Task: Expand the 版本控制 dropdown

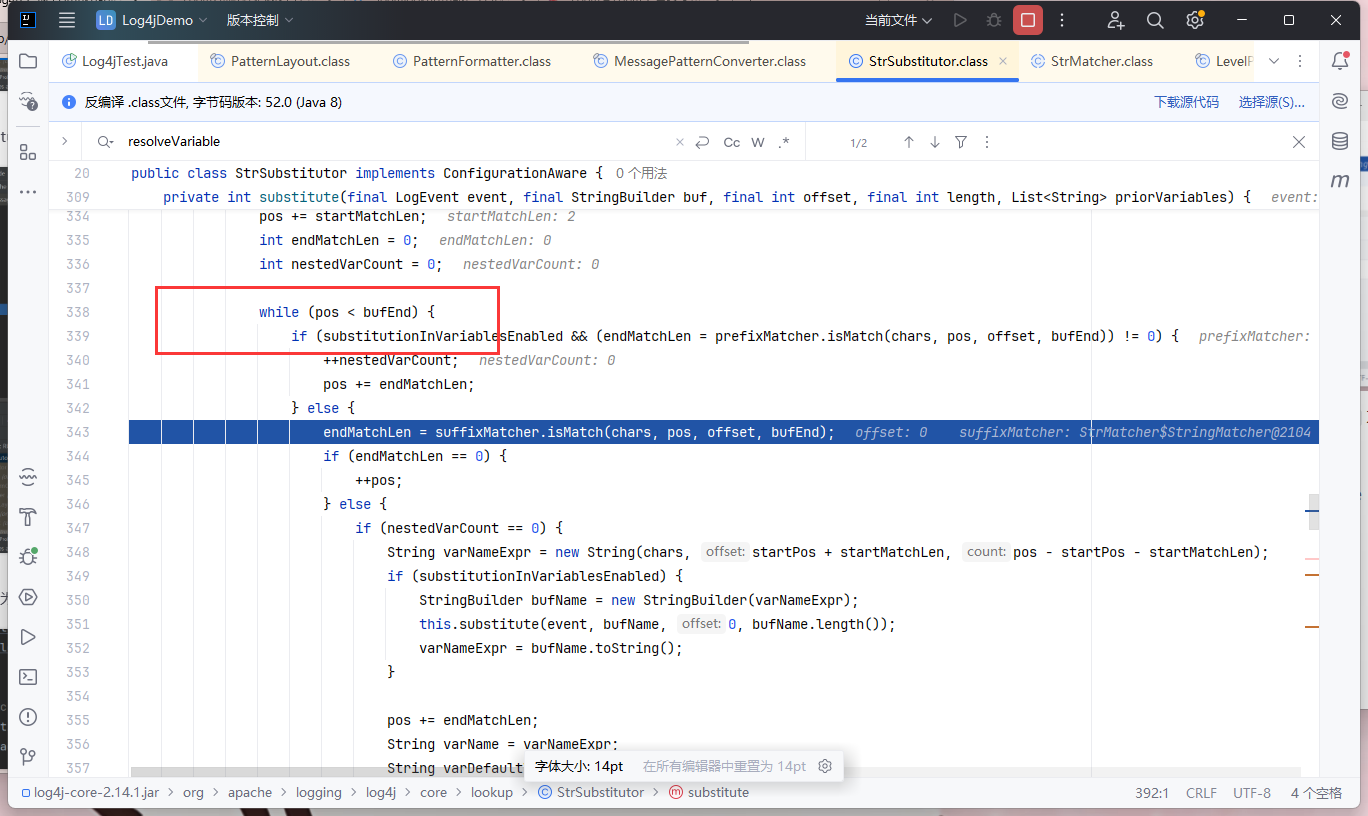Action: 260,20
